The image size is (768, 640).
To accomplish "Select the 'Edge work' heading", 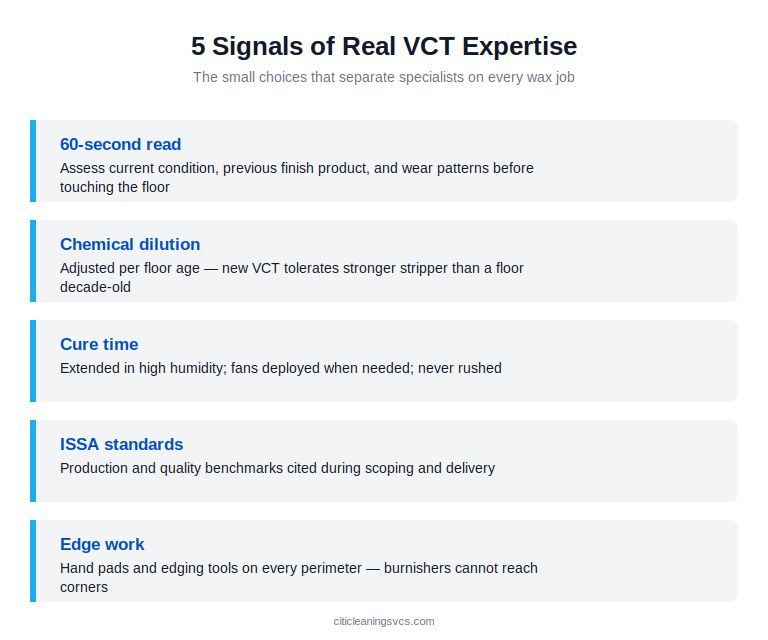I will (x=102, y=544).
